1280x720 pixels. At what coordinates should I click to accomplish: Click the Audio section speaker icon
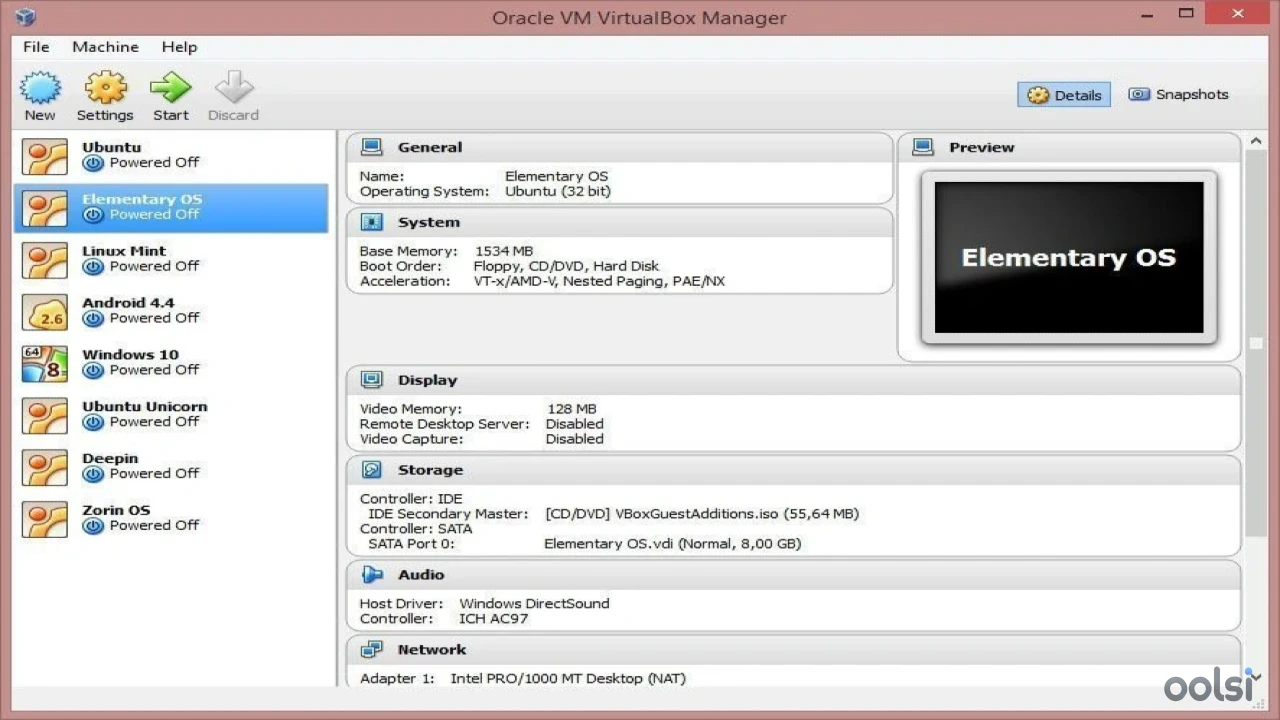click(371, 575)
